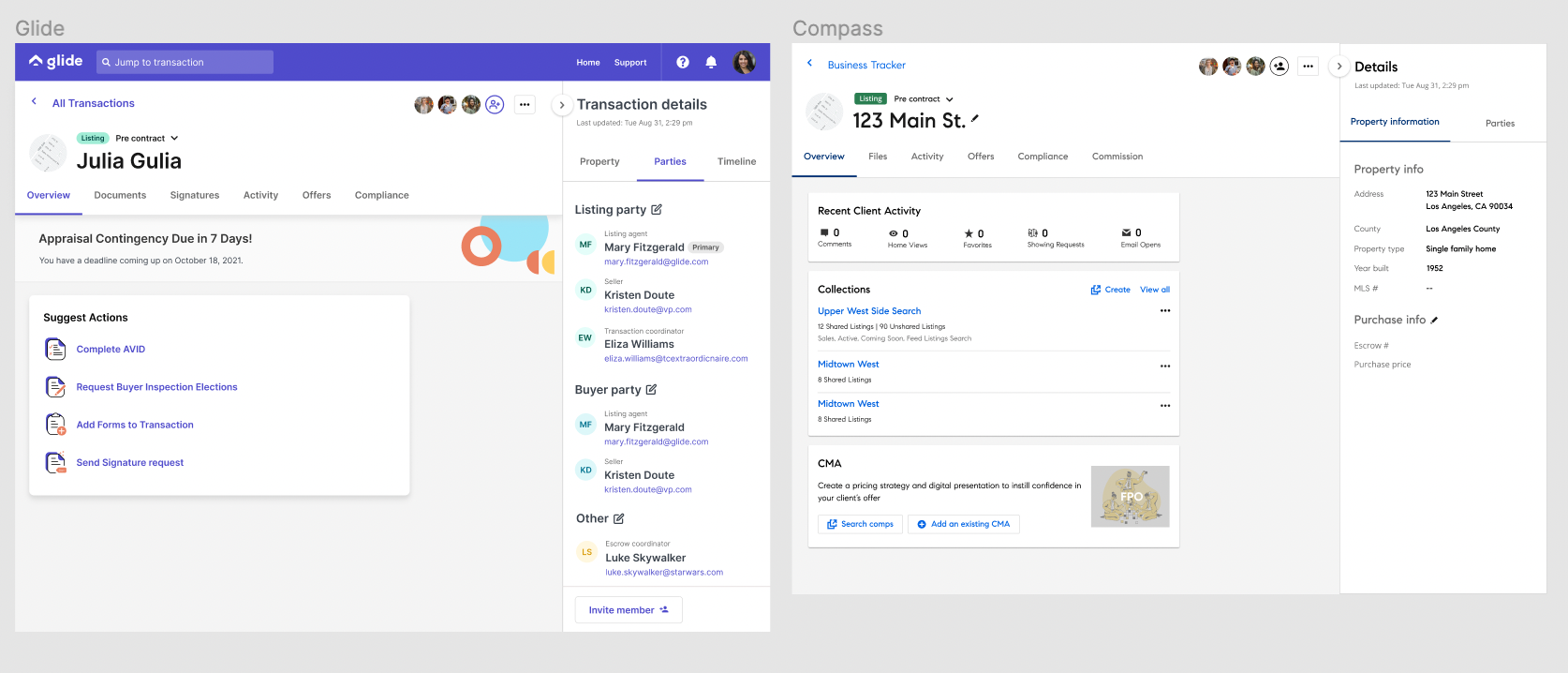Viewport: 1568px width, 673px height.
Task: Click the property thumbnail beside Julia Gulia
Action: 49,153
